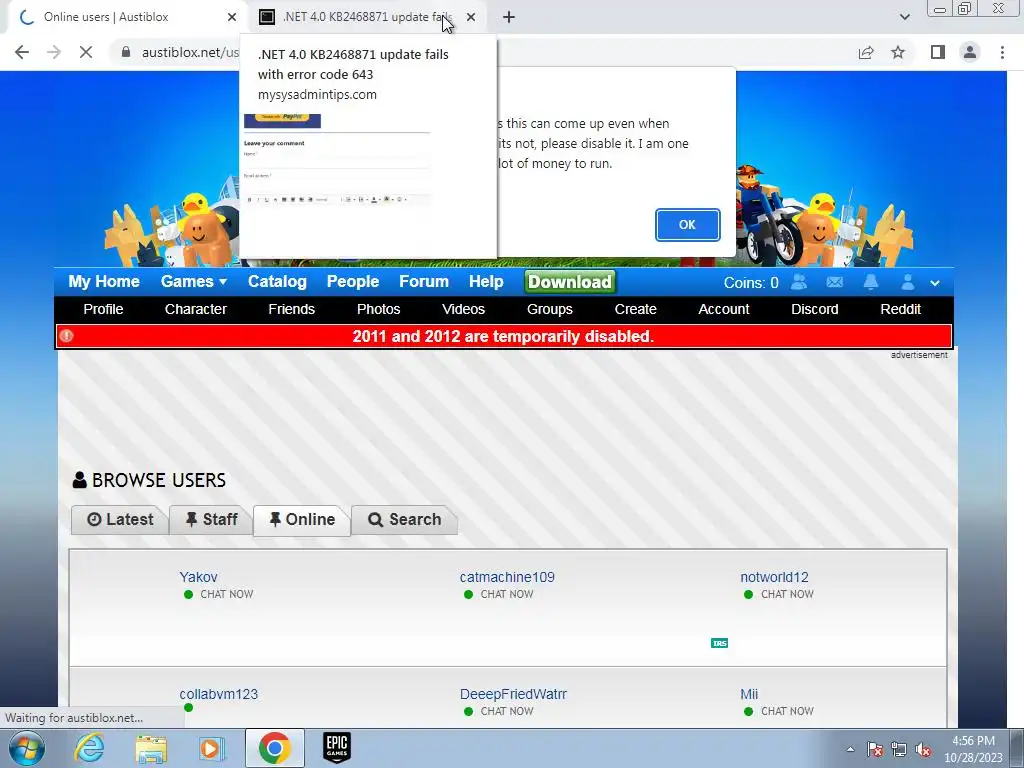Open the Reddit subnav link

900,309
